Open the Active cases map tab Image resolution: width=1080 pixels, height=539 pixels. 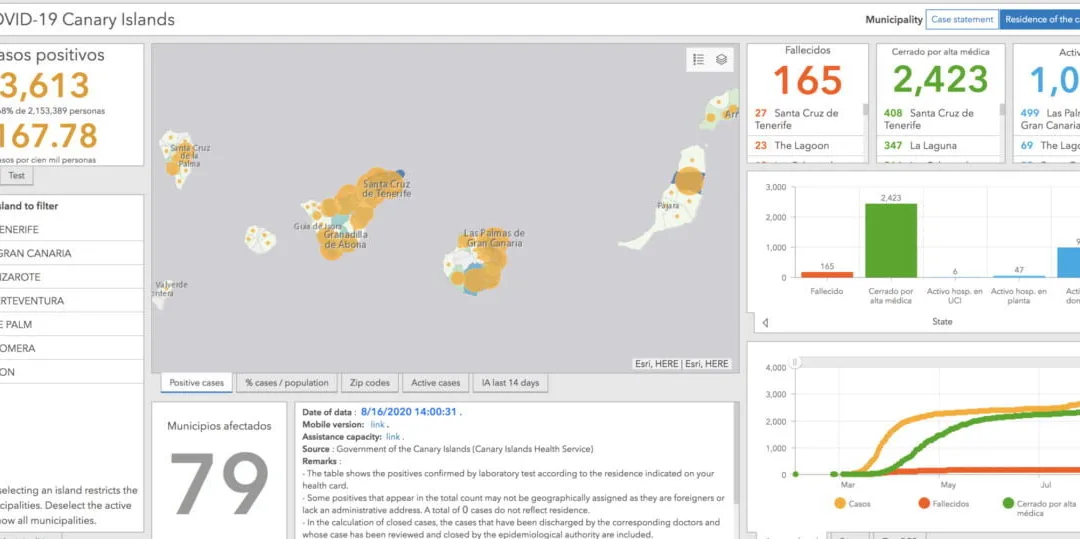[x=435, y=383]
